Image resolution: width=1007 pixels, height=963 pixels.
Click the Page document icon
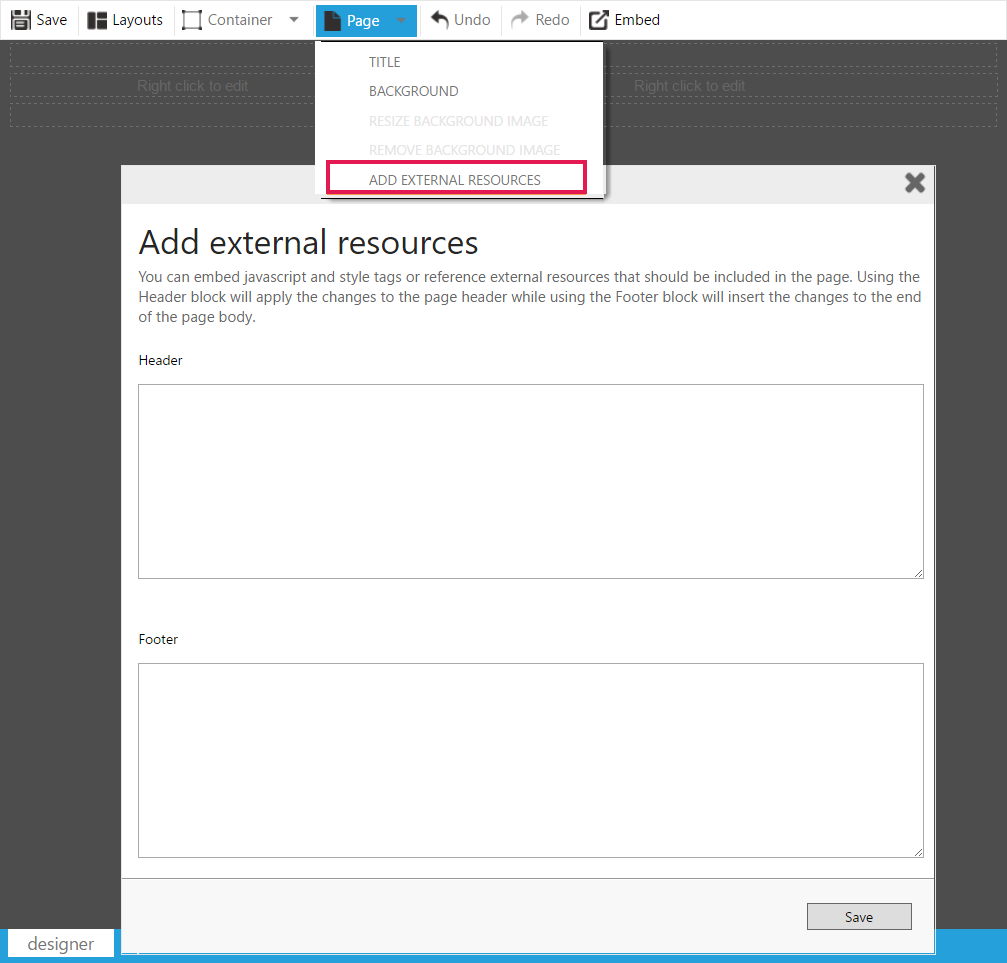pos(332,21)
